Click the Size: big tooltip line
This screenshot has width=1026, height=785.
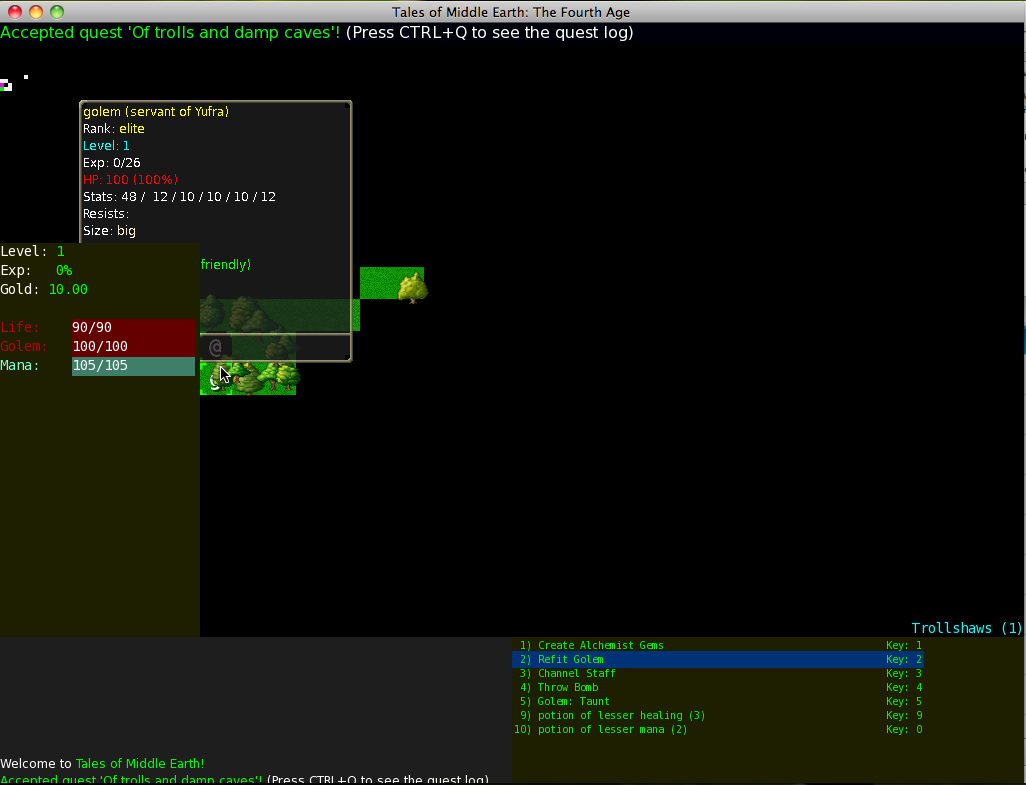[109, 231]
